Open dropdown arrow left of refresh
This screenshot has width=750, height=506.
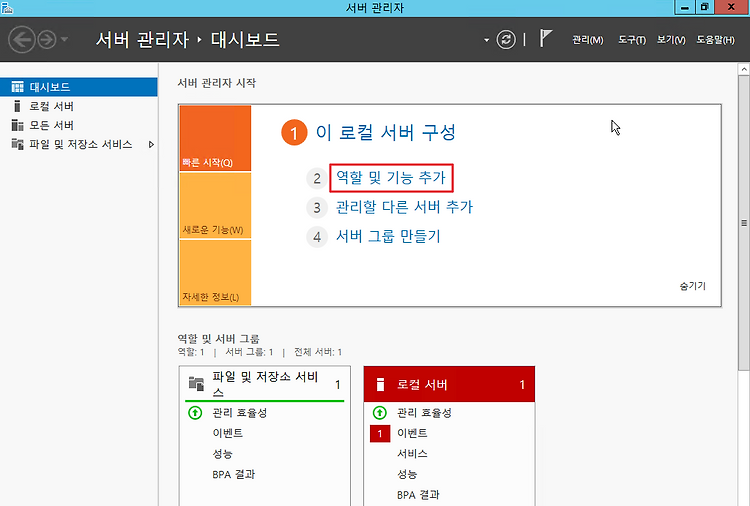(486, 40)
